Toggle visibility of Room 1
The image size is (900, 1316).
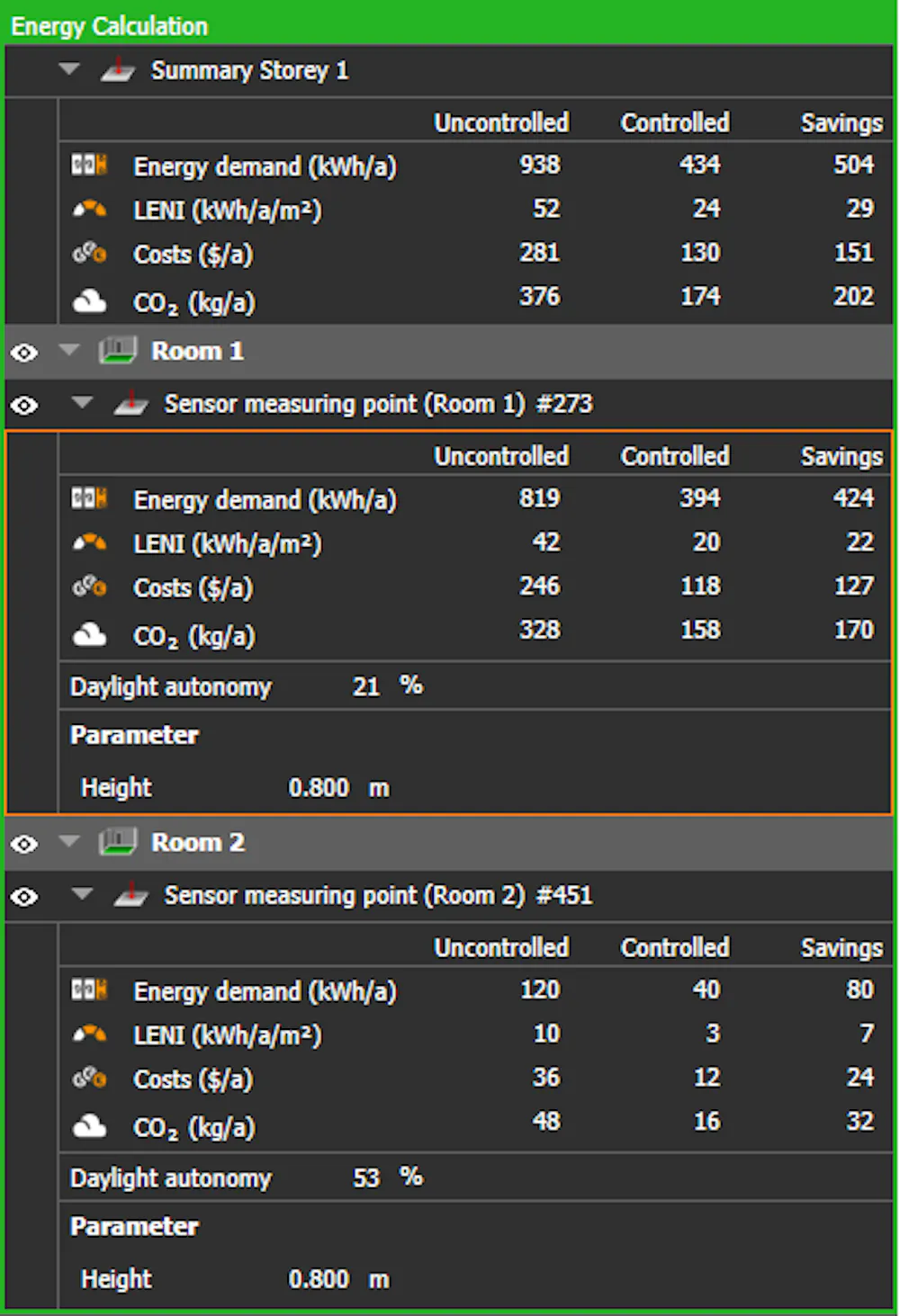coord(24,352)
